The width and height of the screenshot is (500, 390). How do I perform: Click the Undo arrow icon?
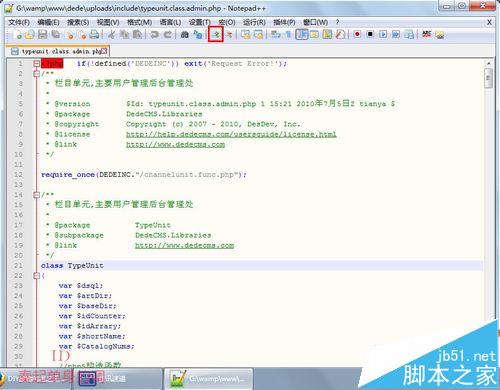point(154,34)
